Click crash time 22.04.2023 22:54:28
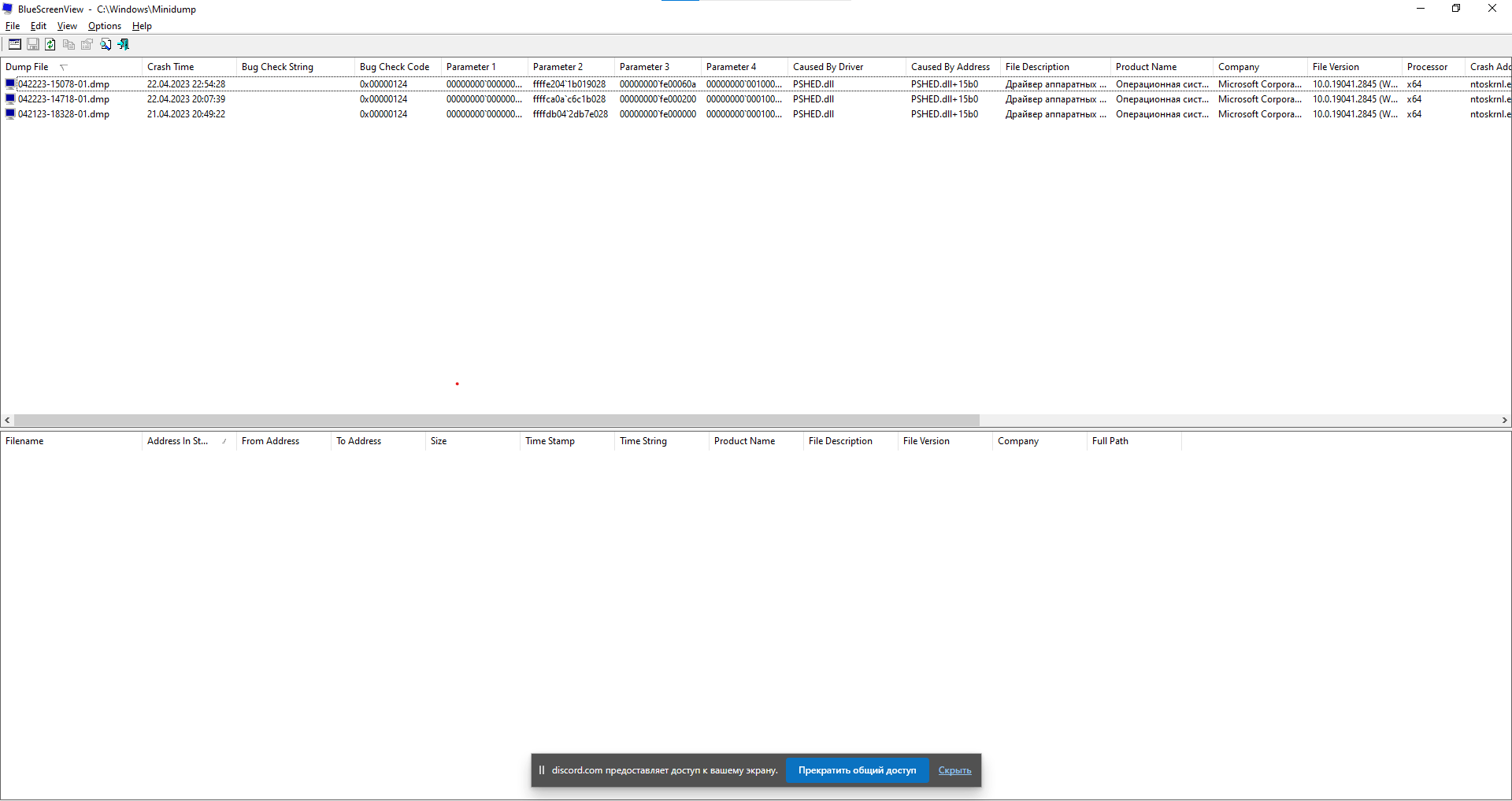This screenshot has width=1512, height=801. pos(186,84)
